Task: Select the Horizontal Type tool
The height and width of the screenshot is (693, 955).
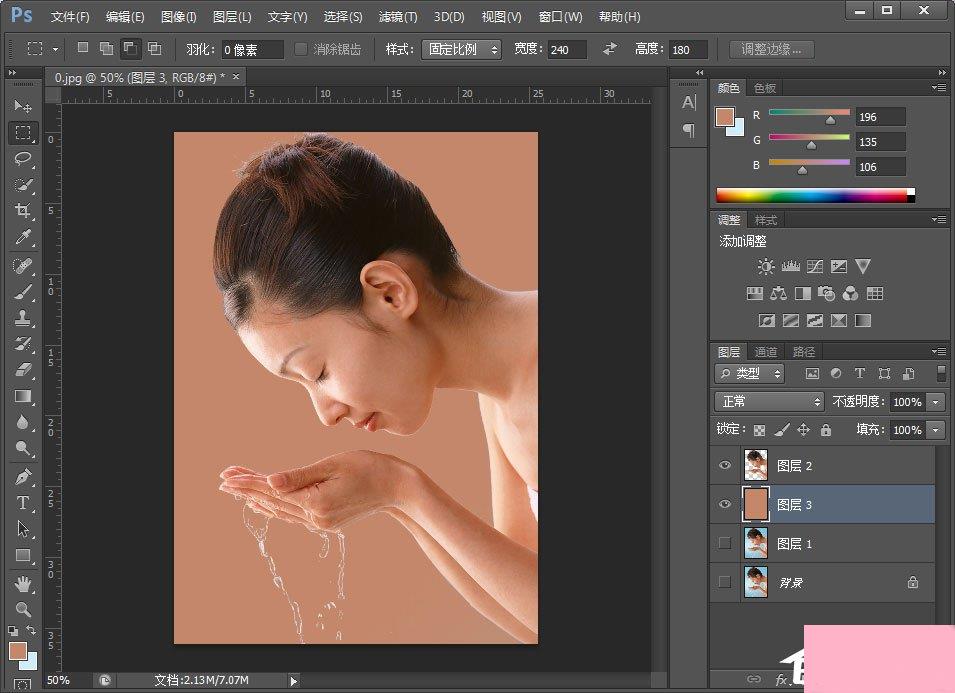Action: [23, 503]
